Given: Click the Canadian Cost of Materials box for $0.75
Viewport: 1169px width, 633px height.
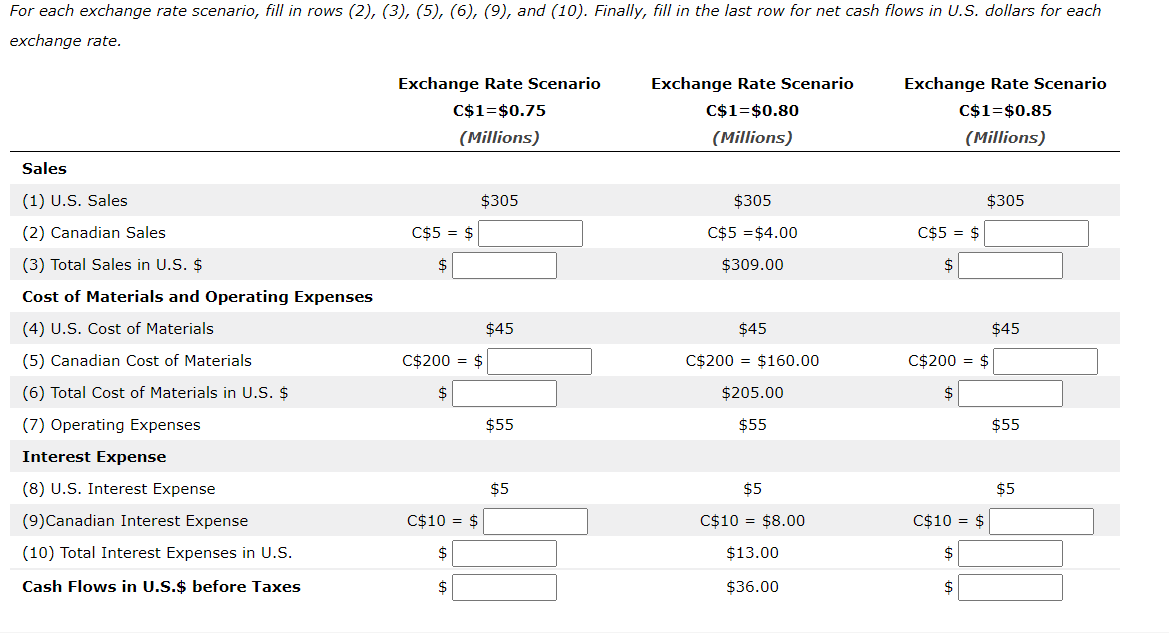Looking at the screenshot, I should point(539,360).
